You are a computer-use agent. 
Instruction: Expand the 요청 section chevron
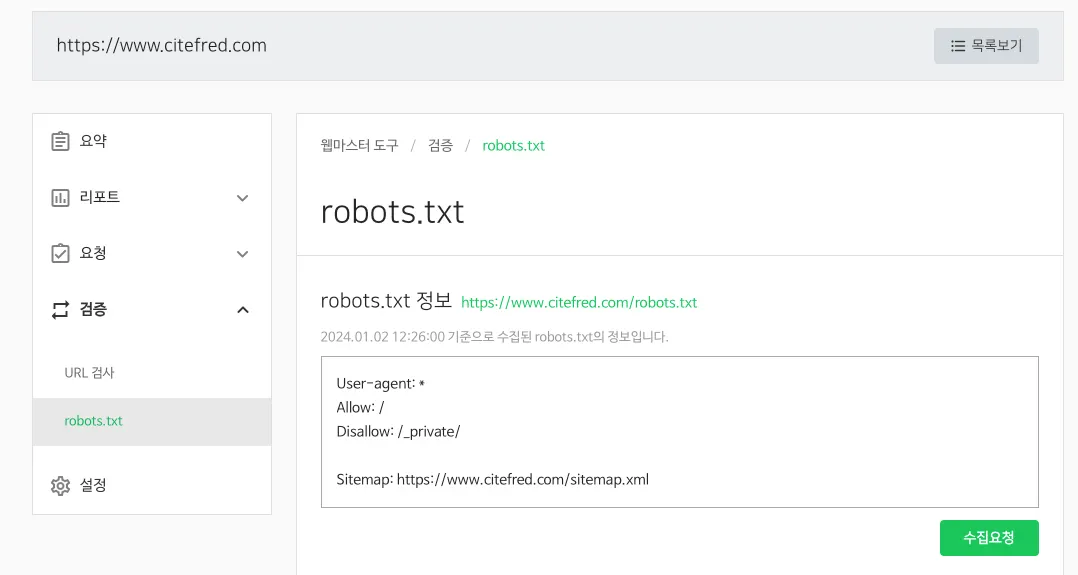(x=242, y=254)
